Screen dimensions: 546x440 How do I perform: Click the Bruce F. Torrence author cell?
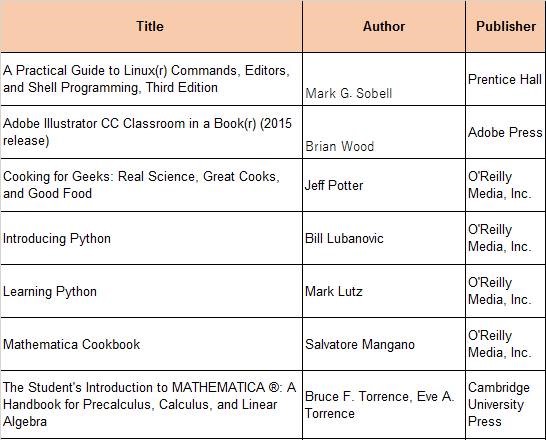click(384, 404)
